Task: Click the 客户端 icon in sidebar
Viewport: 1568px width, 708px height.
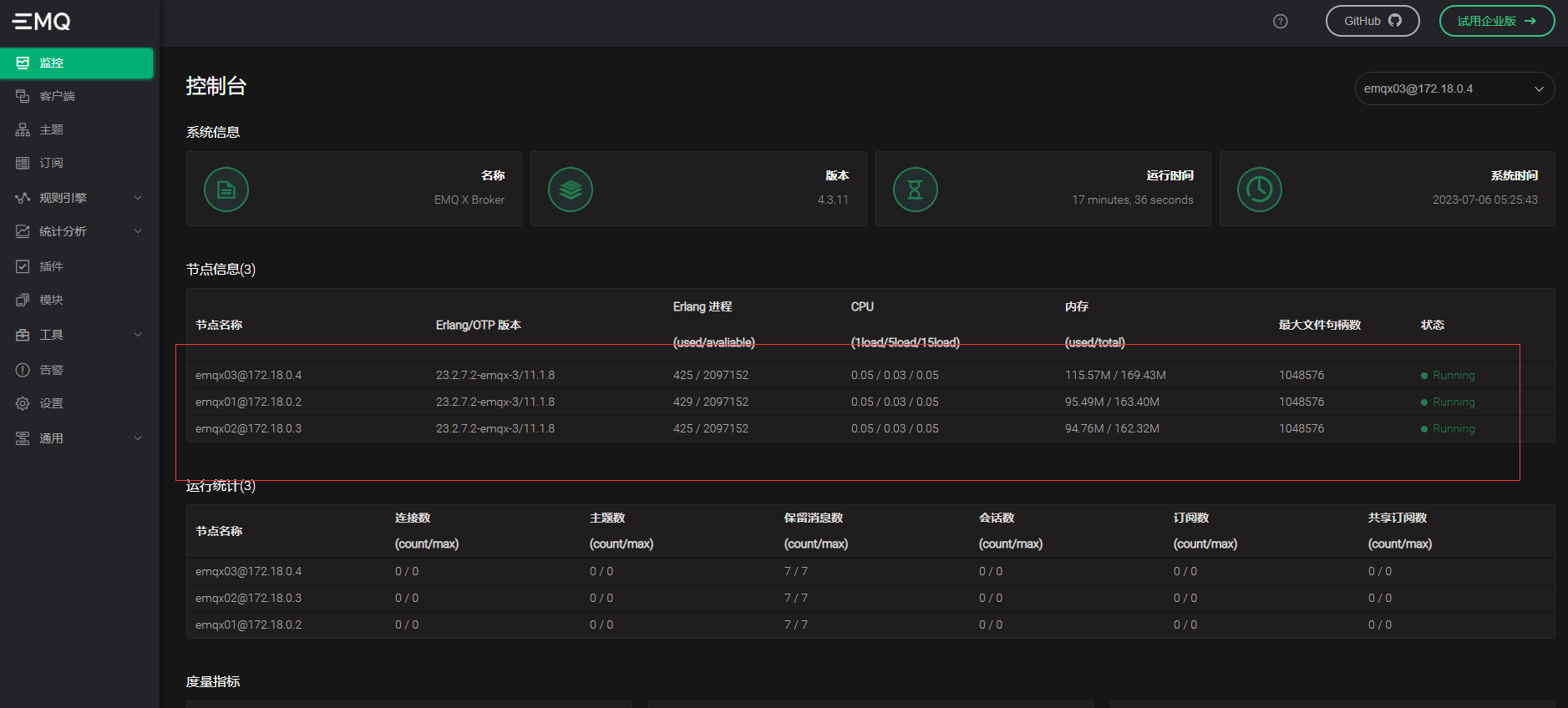Action: point(23,96)
